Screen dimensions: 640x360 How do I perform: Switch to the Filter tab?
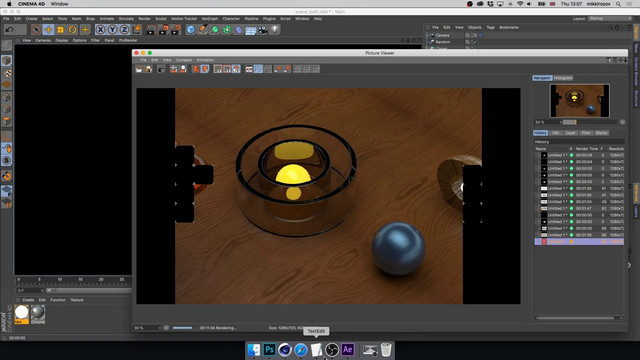pos(586,133)
